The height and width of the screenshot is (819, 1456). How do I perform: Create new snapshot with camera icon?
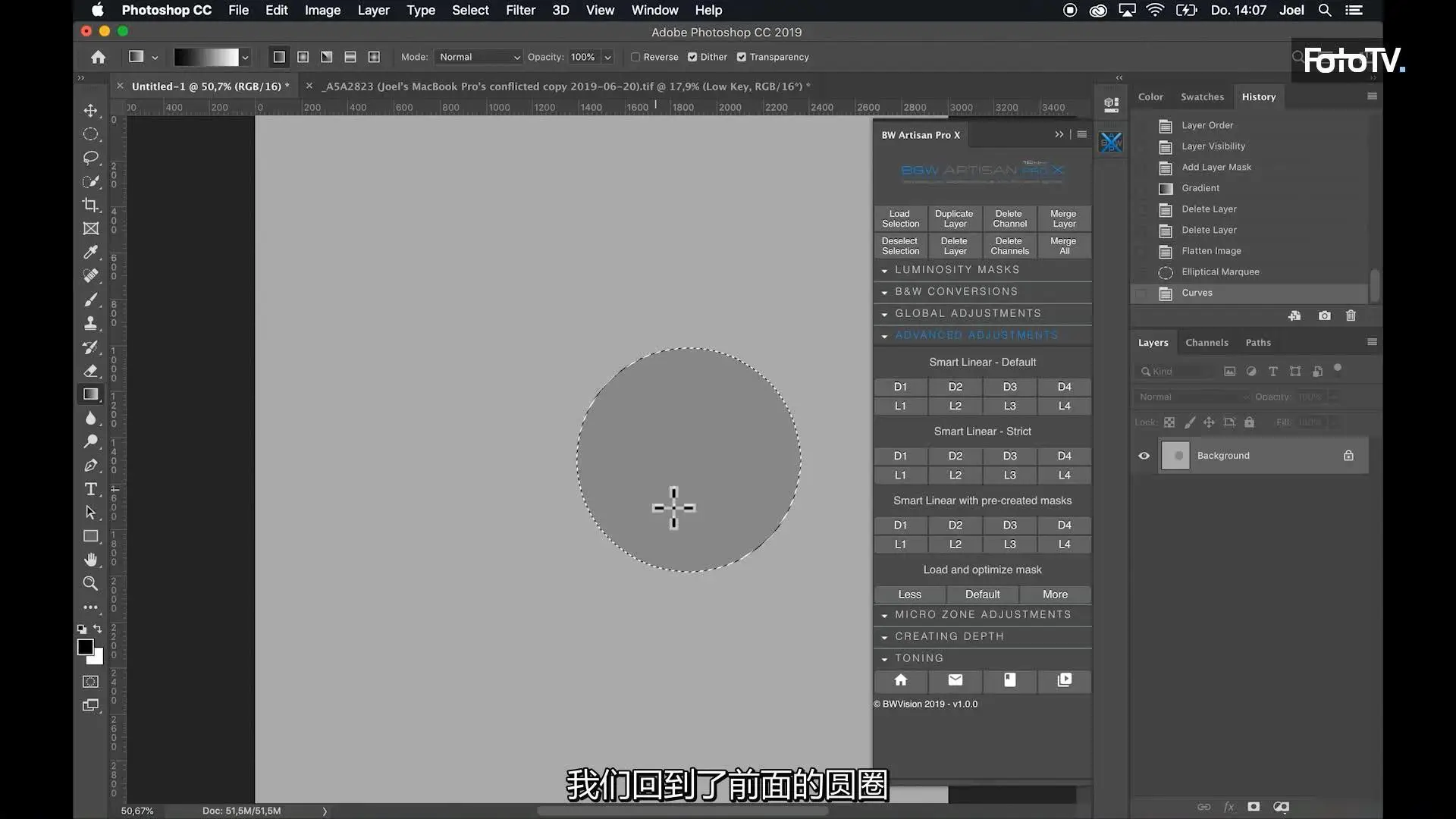[1324, 315]
